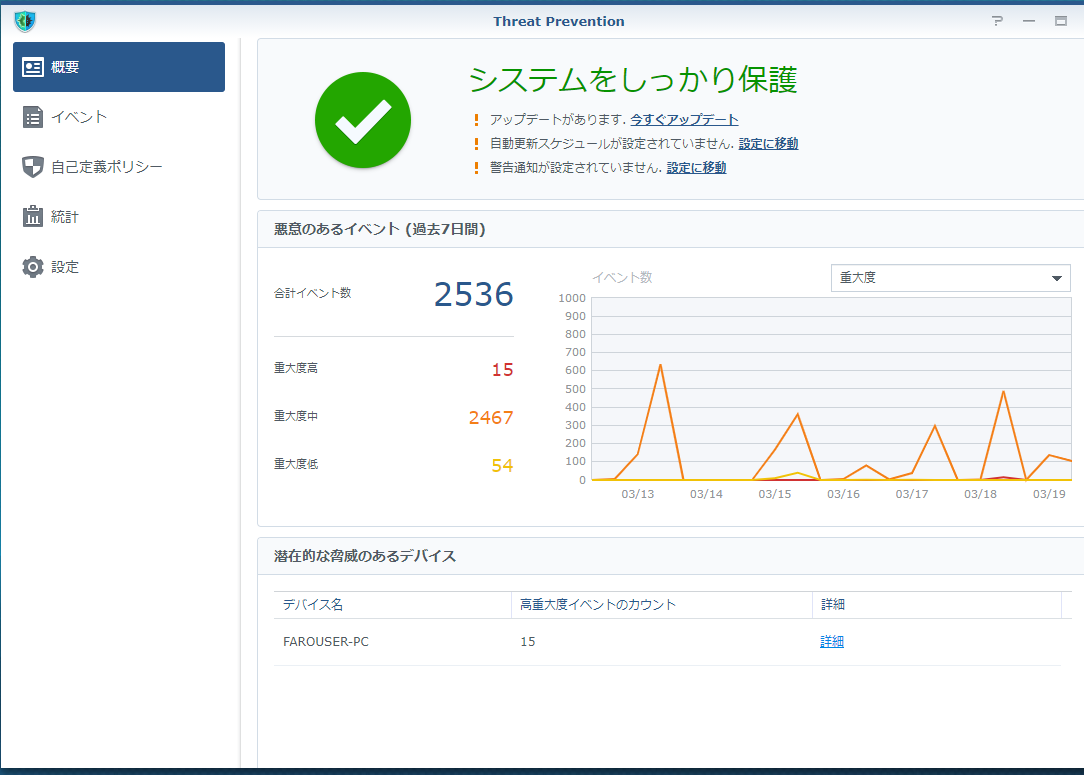Click the Threat Prevention shield app icon
The width and height of the screenshot is (1084, 775).
coord(25,21)
